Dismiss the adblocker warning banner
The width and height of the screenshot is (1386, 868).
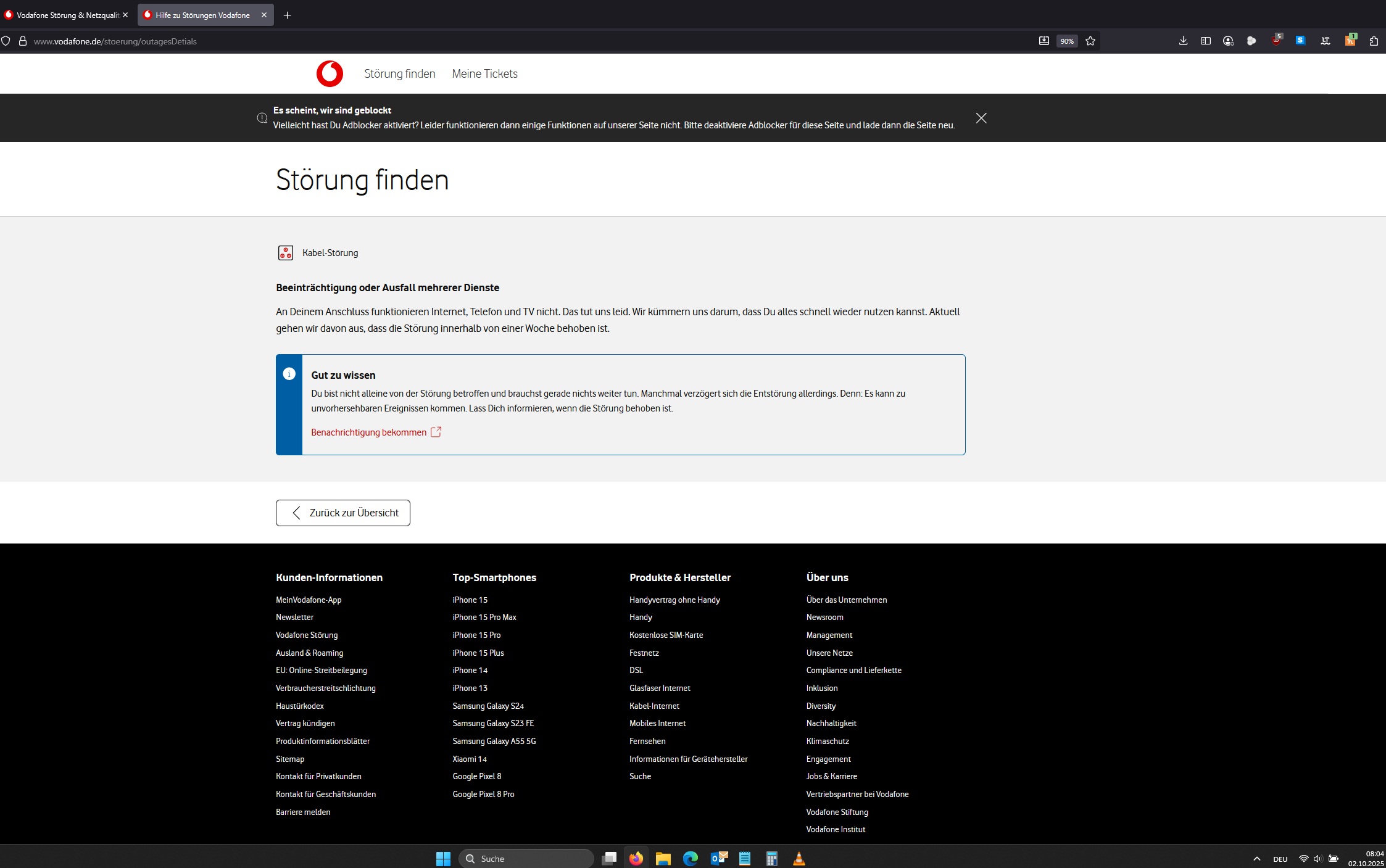coord(981,118)
